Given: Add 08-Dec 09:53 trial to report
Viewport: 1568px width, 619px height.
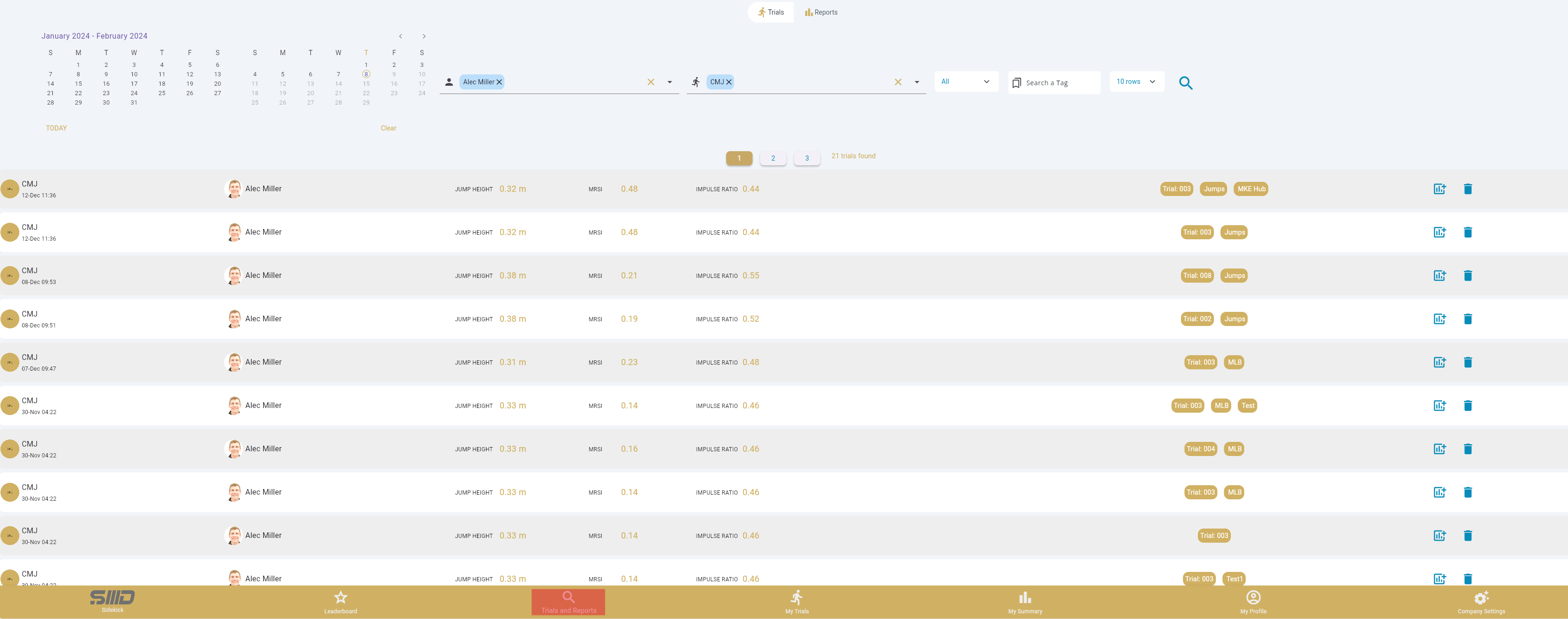Looking at the screenshot, I should click(1439, 276).
